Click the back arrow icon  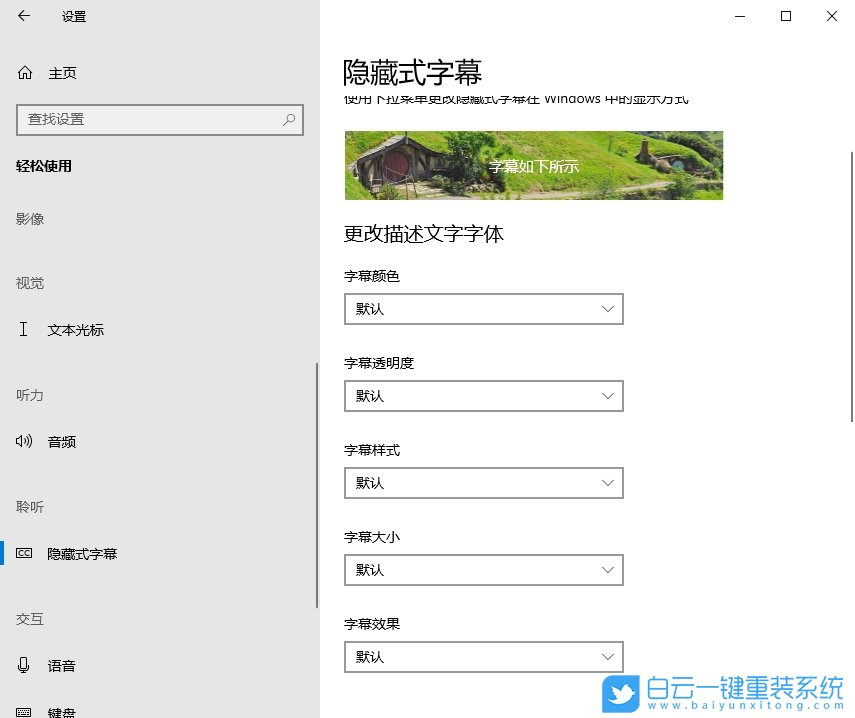click(22, 16)
